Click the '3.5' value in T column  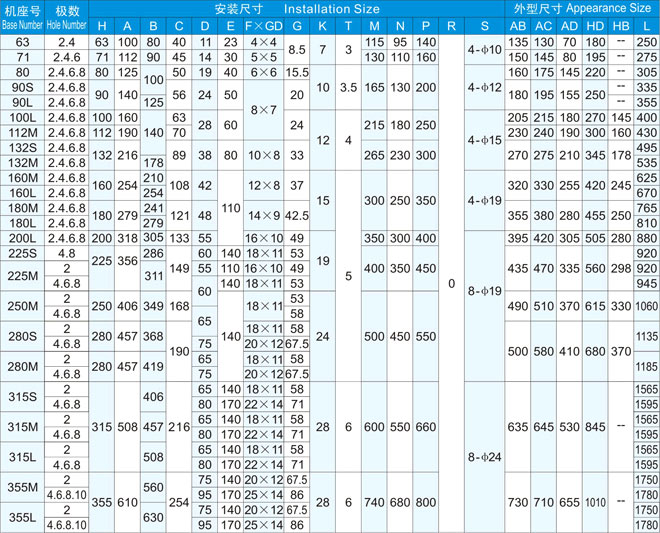348,88
